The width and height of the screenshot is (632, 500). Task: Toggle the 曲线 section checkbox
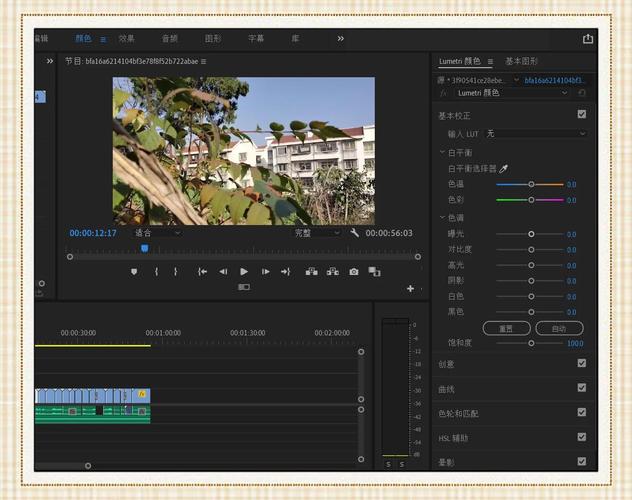pos(582,388)
